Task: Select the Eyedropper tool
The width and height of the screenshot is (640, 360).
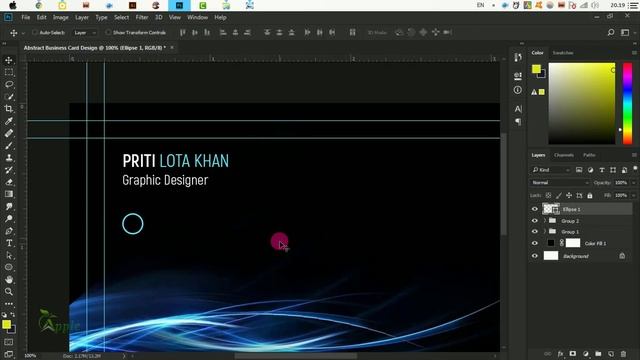Action: [x=9, y=121]
